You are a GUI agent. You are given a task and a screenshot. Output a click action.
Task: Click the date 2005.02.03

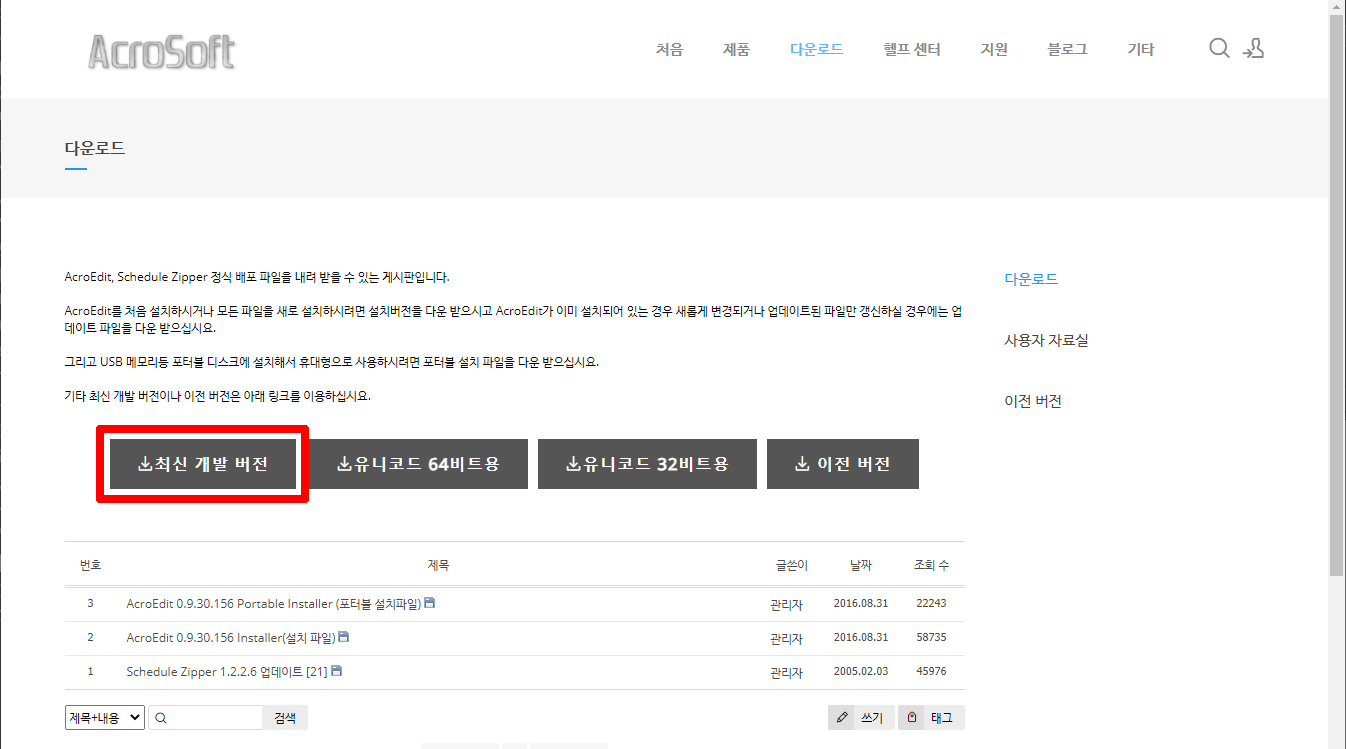tap(860, 671)
